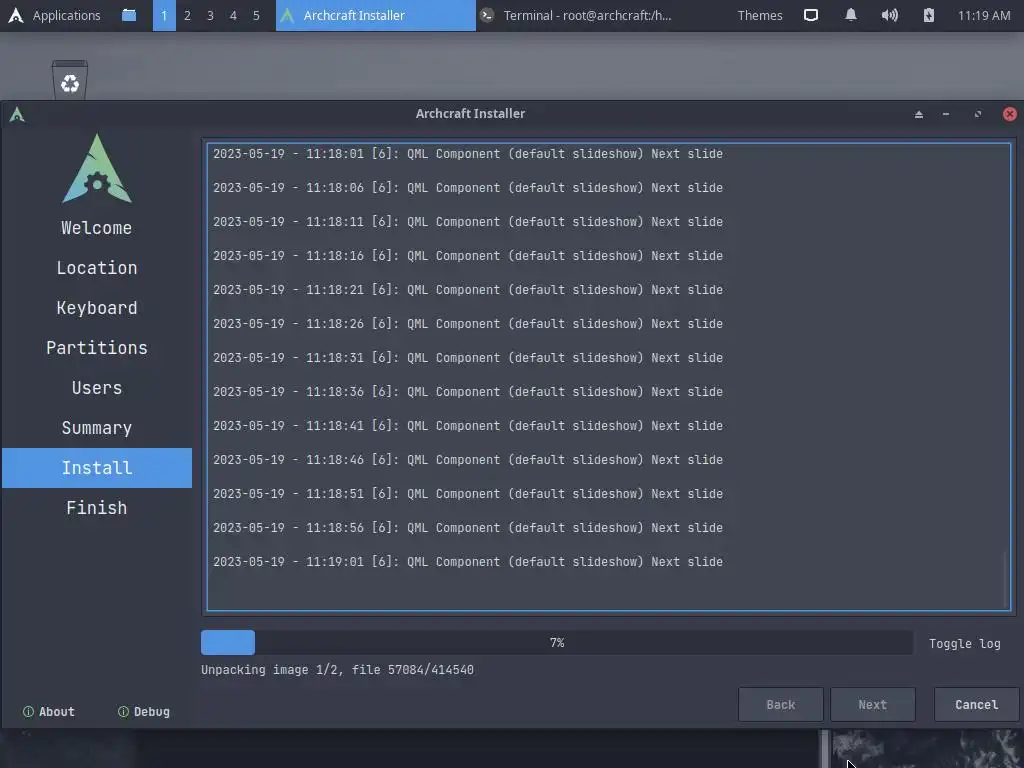Click the display icon in the system tray
The height and width of the screenshot is (768, 1024).
pos(810,15)
